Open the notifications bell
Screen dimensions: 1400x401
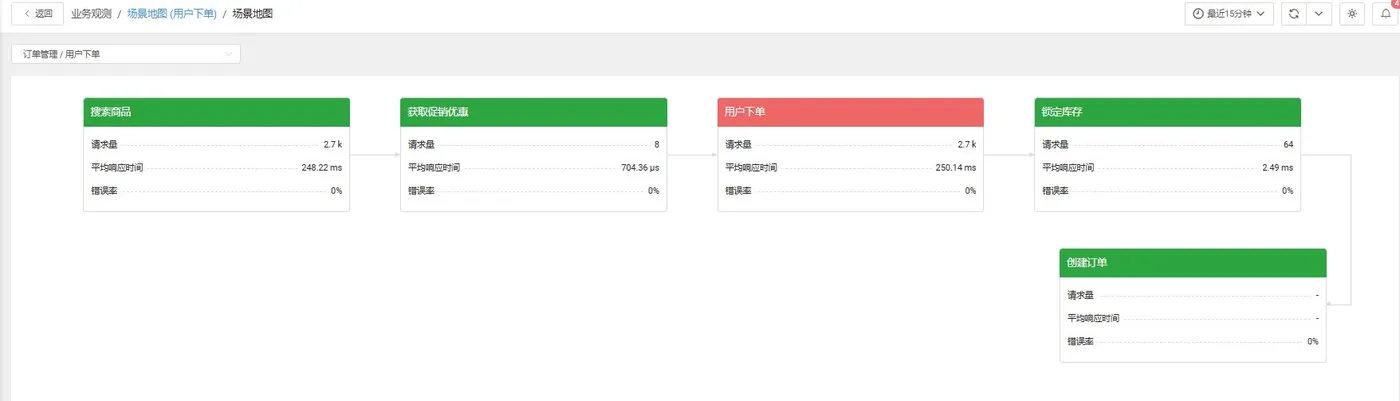click(1386, 14)
